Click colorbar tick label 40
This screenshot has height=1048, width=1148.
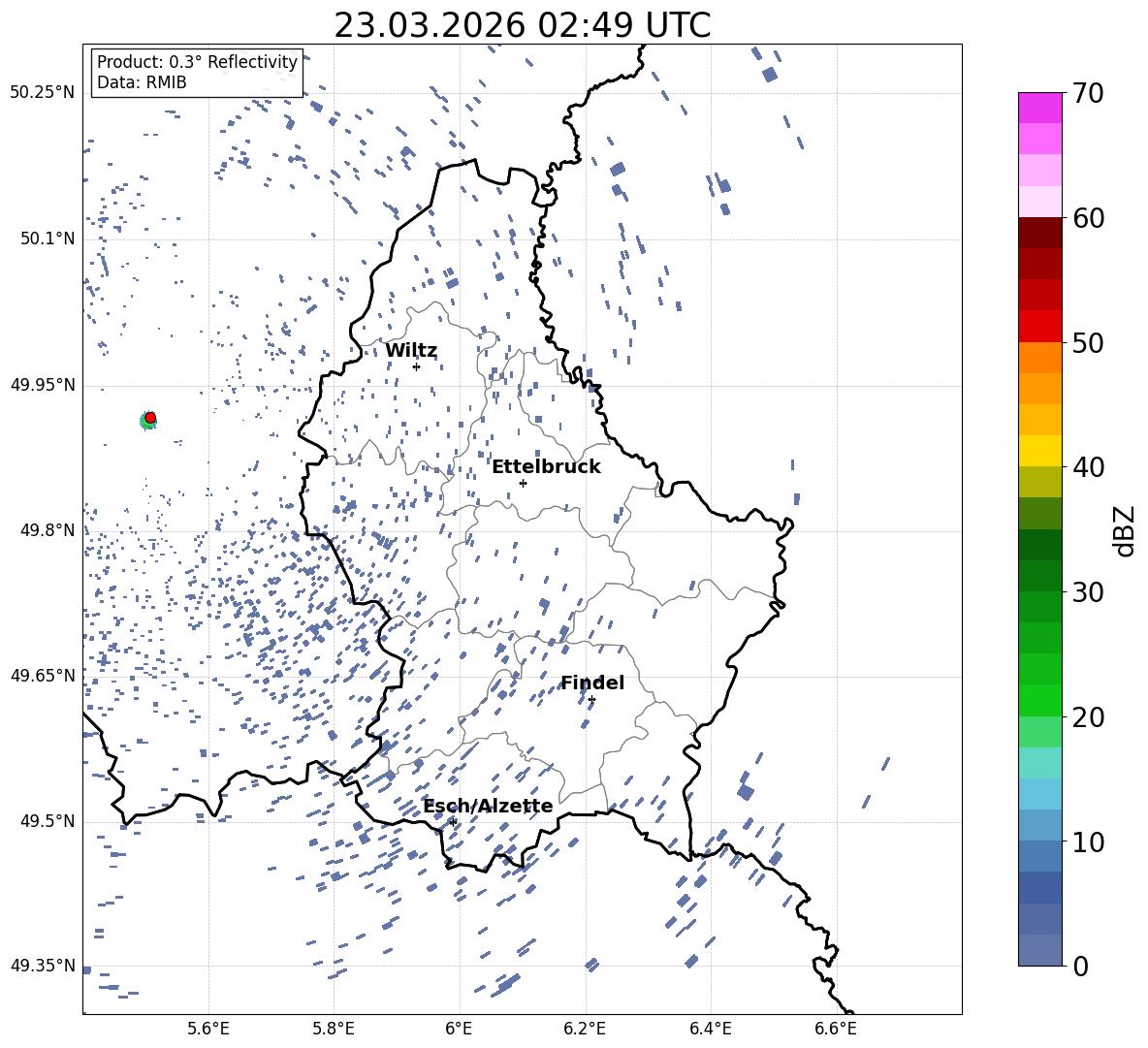click(1088, 467)
